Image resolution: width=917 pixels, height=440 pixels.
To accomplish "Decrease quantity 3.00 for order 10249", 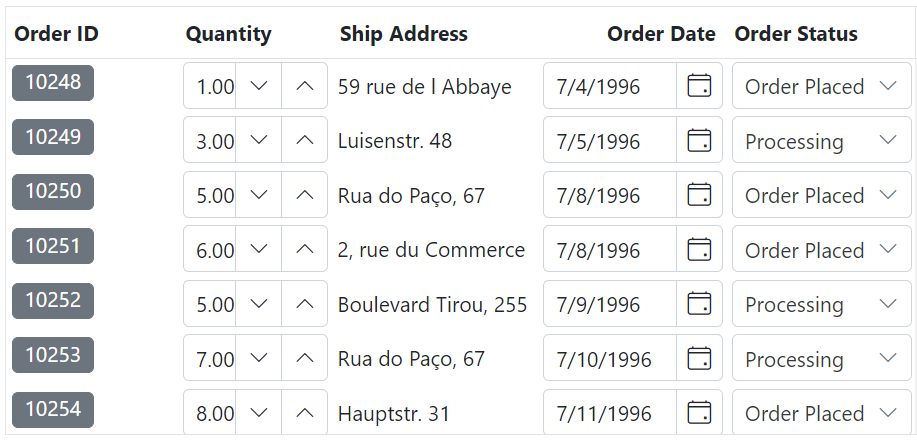I will click(x=258, y=140).
